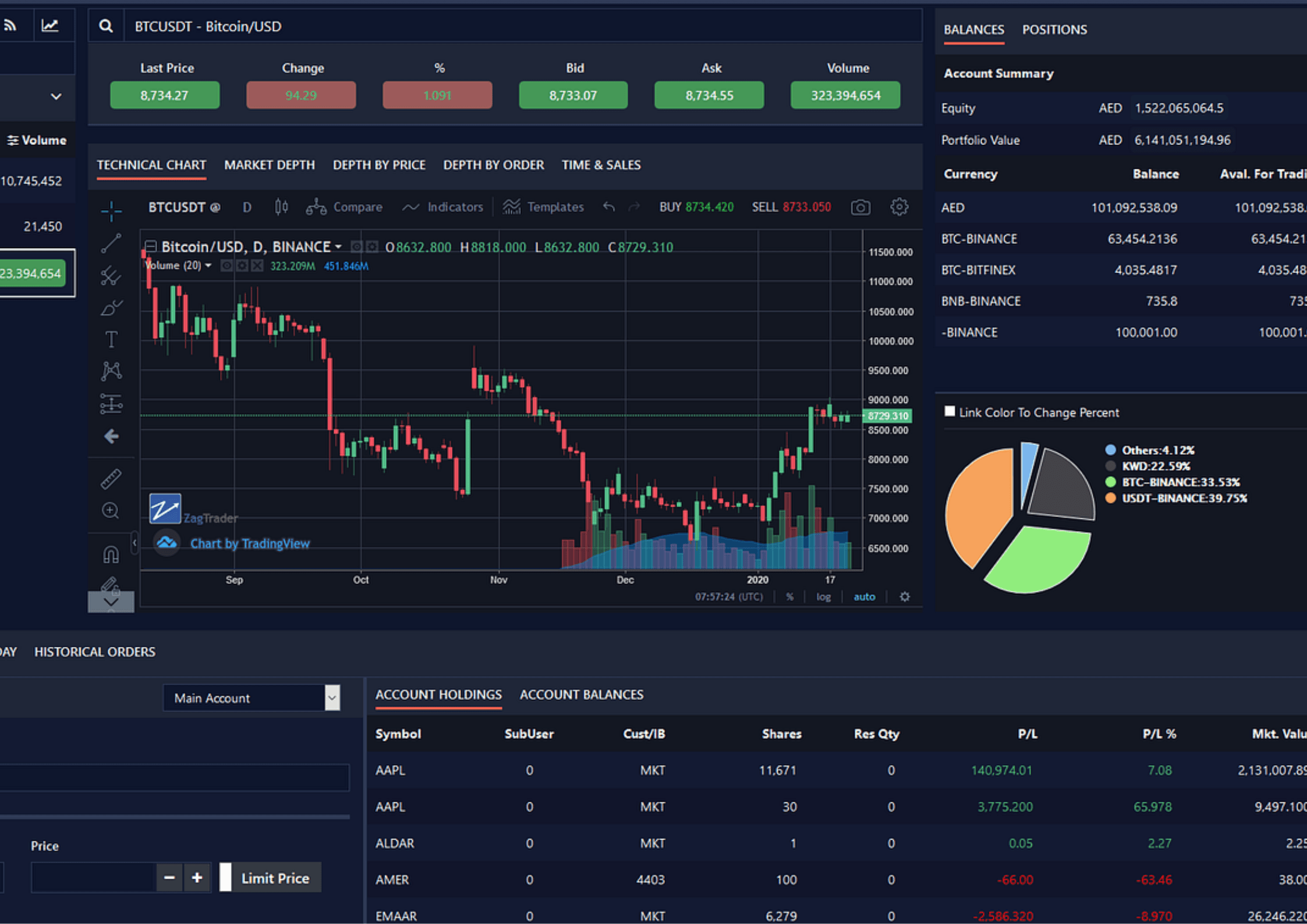
Task: Take chart snapshot with camera icon
Action: [x=860, y=207]
